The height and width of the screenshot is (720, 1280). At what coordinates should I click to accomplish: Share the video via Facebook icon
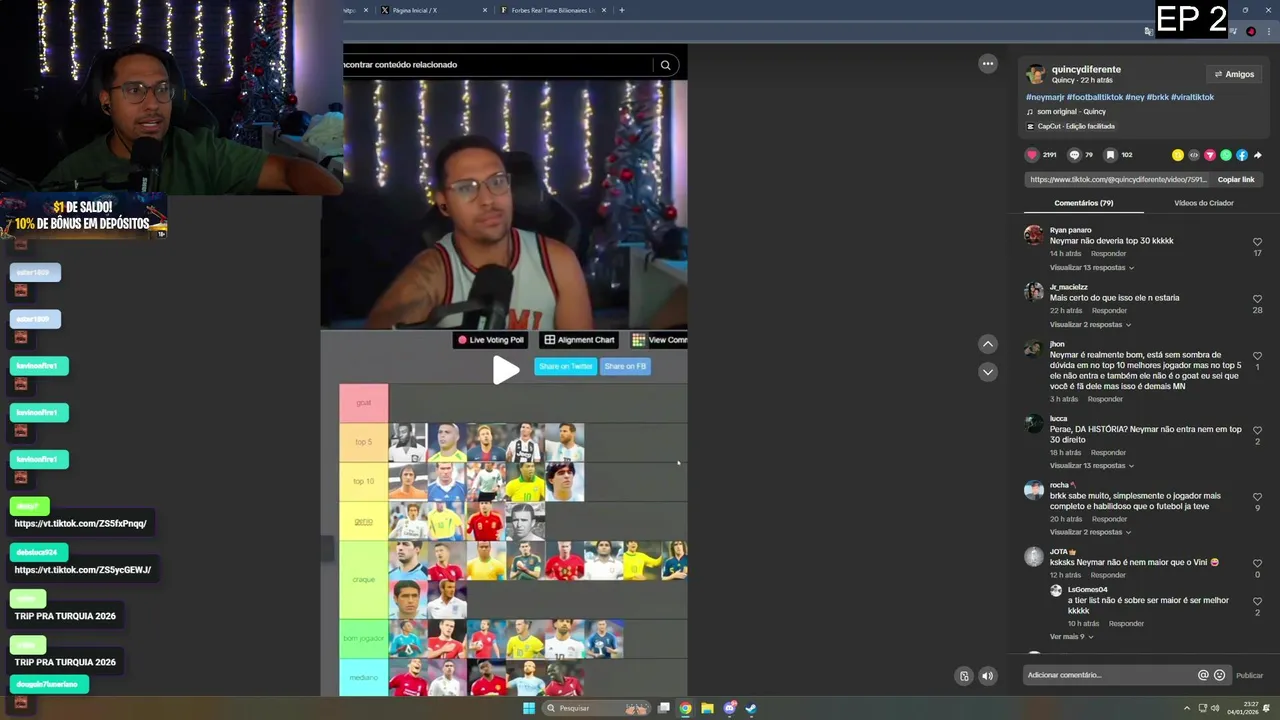coord(1242,155)
